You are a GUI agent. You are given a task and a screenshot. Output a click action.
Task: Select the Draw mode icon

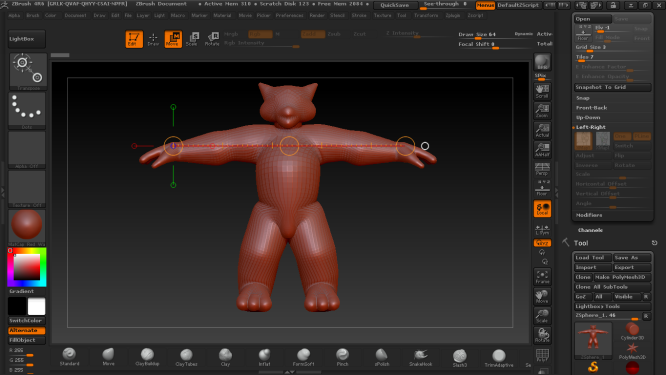(x=153, y=39)
